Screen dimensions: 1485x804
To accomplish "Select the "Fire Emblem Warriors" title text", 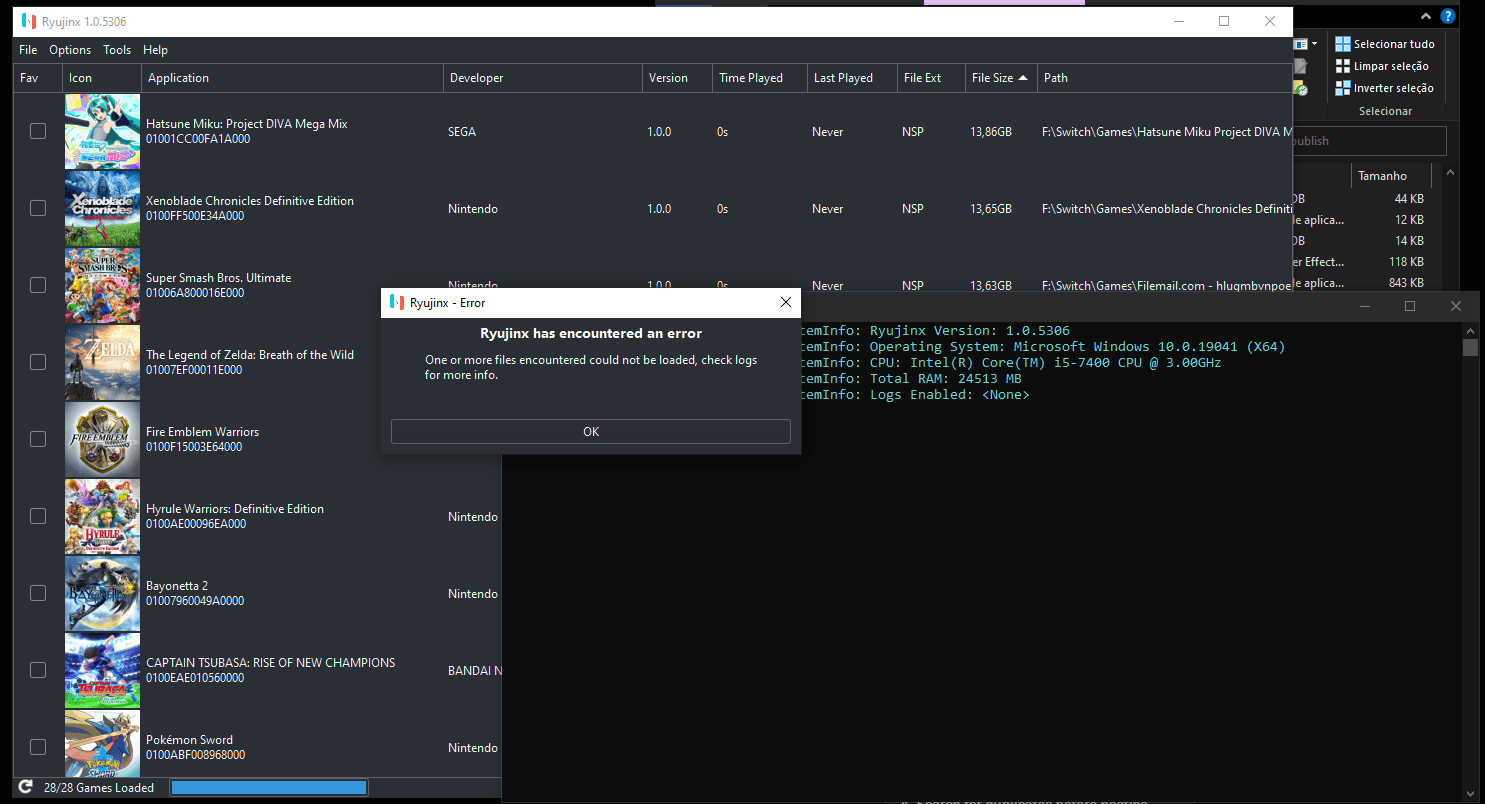I will (x=202, y=432).
